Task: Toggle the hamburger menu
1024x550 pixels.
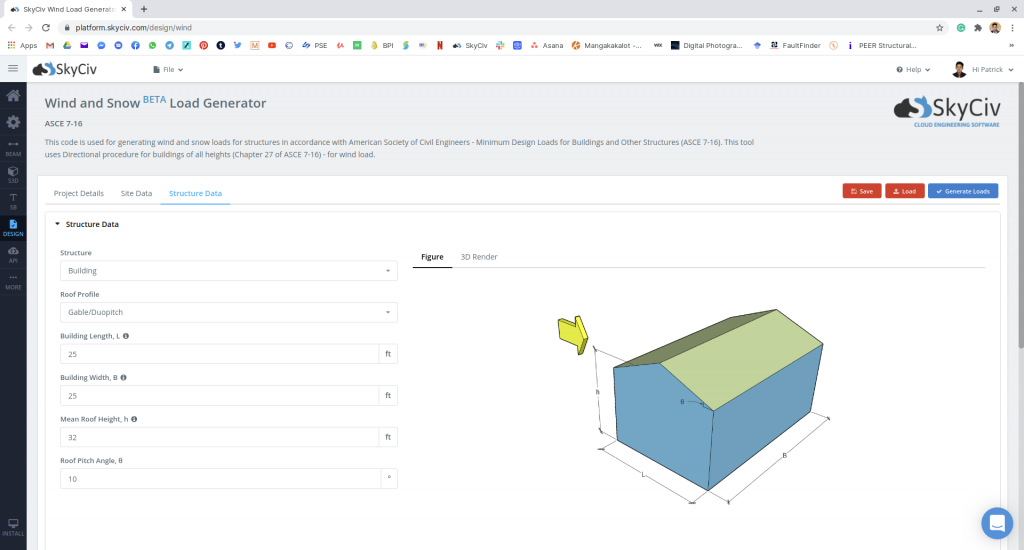Action: tap(13, 69)
